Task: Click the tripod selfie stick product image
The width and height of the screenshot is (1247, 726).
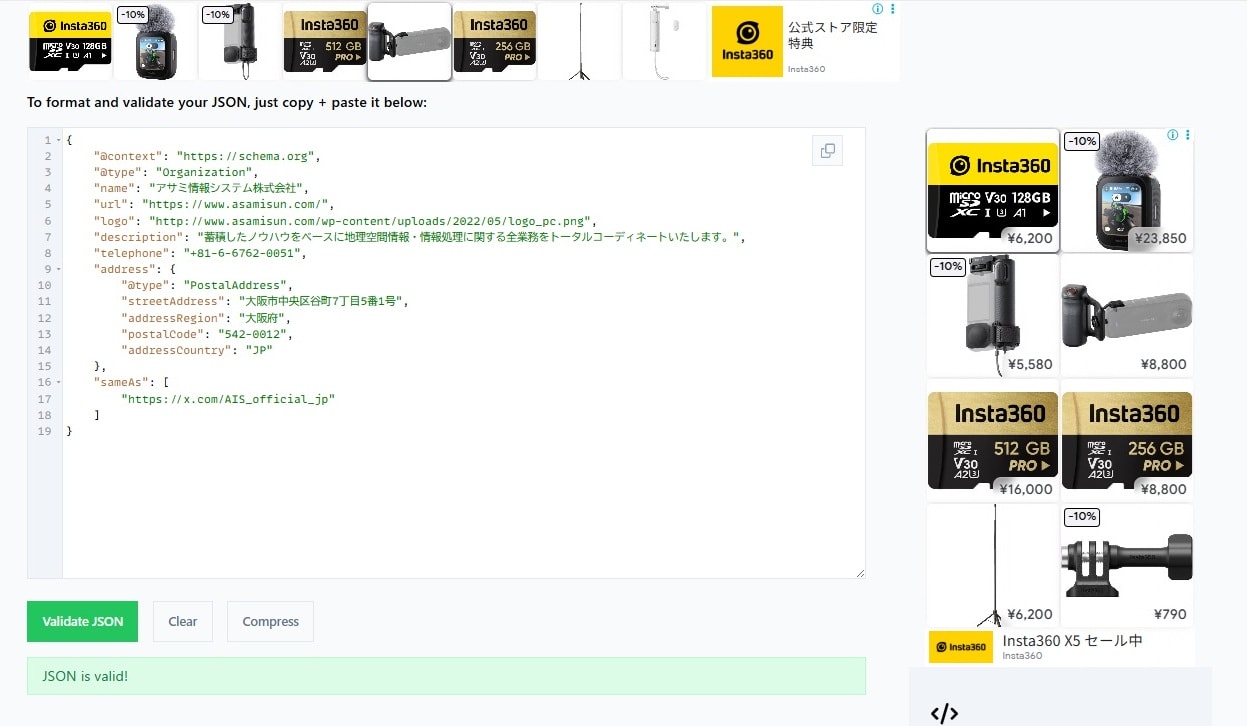Action: 580,42
